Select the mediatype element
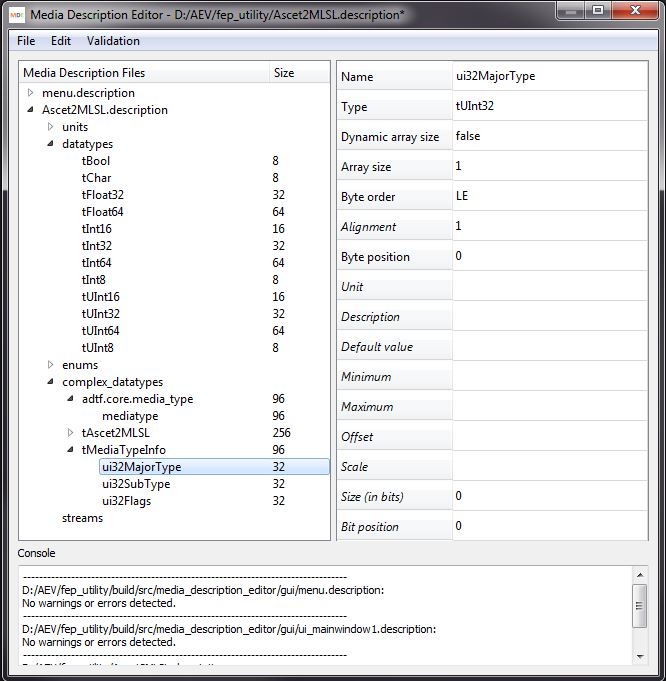The width and height of the screenshot is (666, 681). point(130,416)
